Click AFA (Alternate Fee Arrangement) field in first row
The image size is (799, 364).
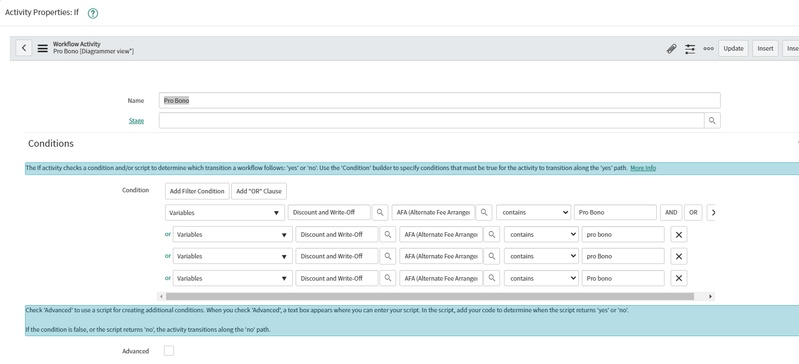tap(433, 213)
